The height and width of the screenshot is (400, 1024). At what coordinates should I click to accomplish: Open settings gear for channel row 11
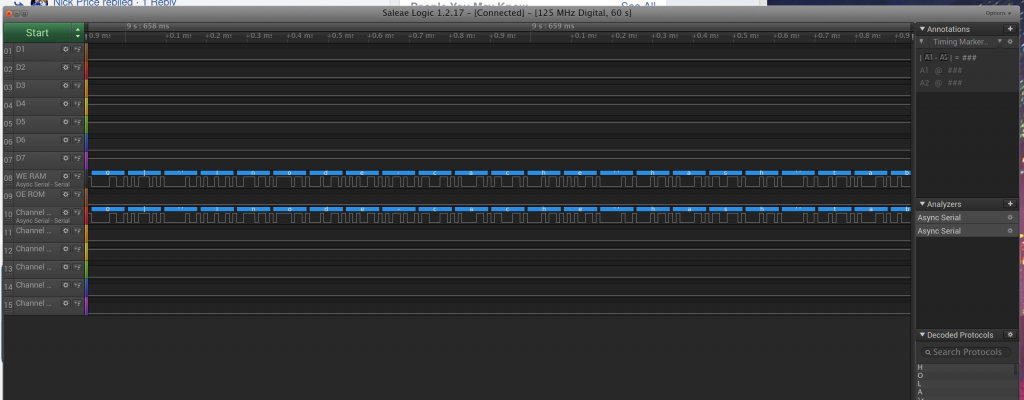(x=65, y=231)
